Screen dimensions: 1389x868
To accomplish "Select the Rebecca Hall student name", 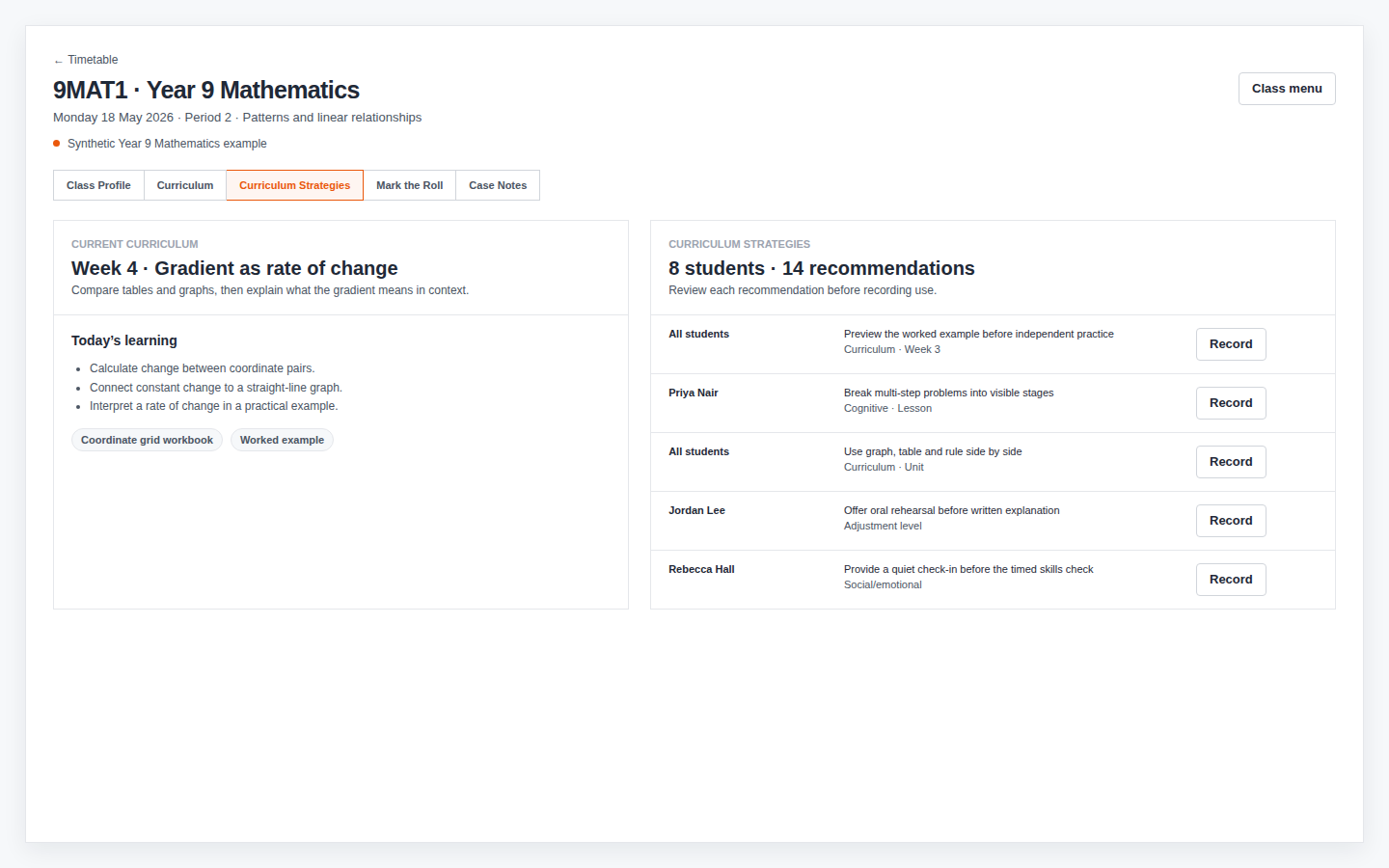I will pyautogui.click(x=701, y=569).
